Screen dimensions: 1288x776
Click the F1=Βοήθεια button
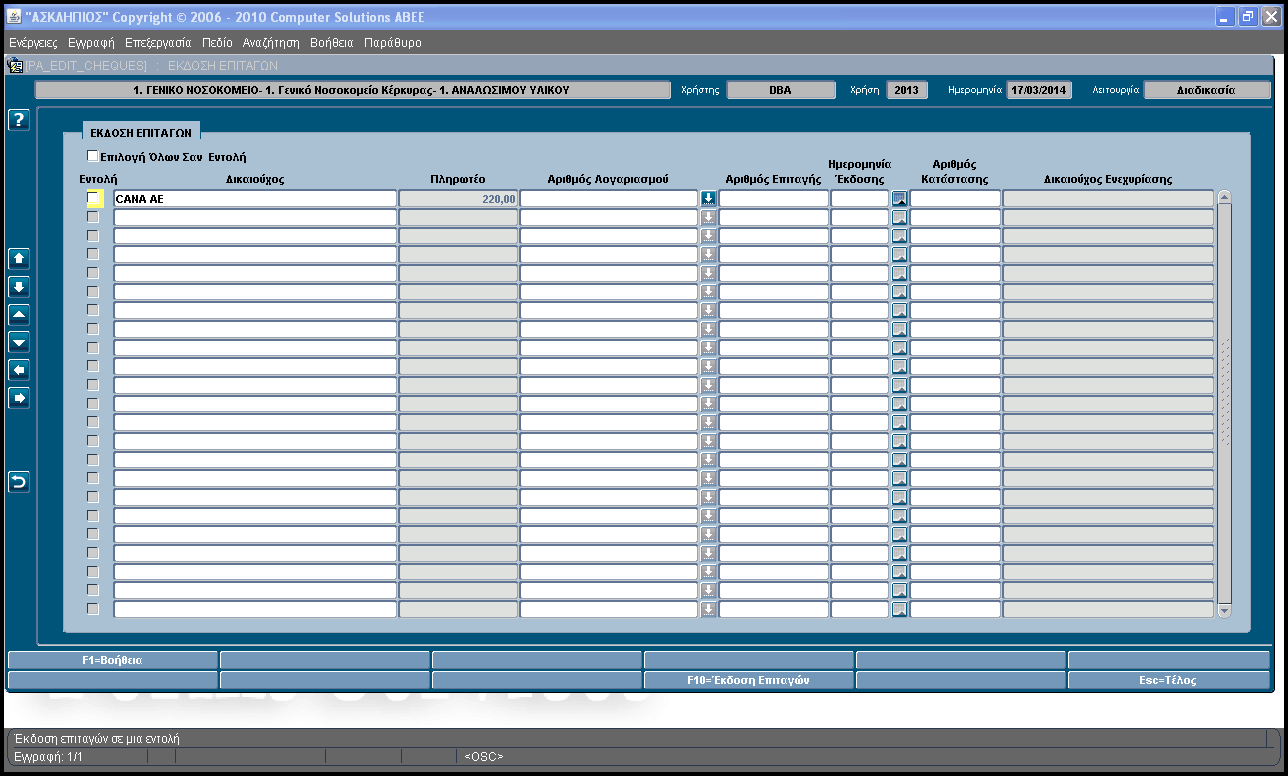pyautogui.click(x=112, y=660)
